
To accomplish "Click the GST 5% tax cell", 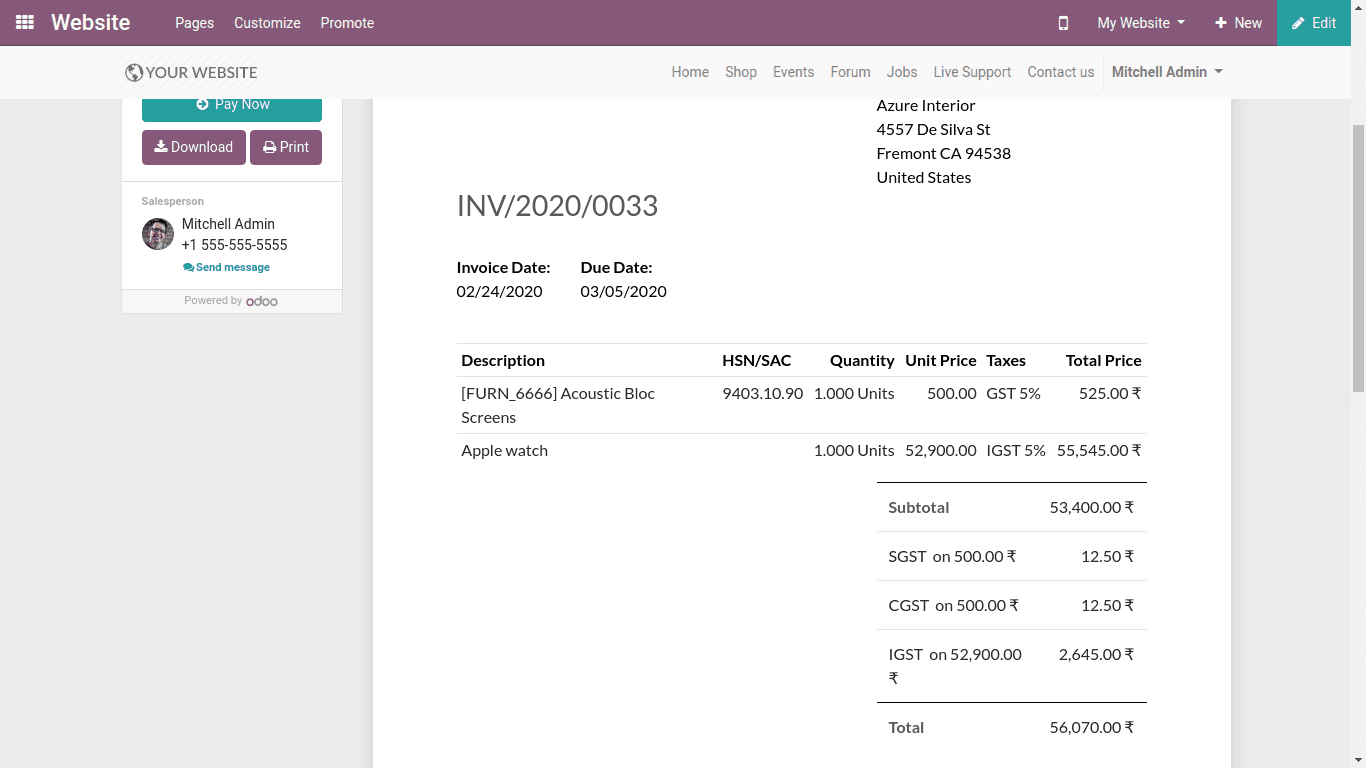I will click(1013, 393).
